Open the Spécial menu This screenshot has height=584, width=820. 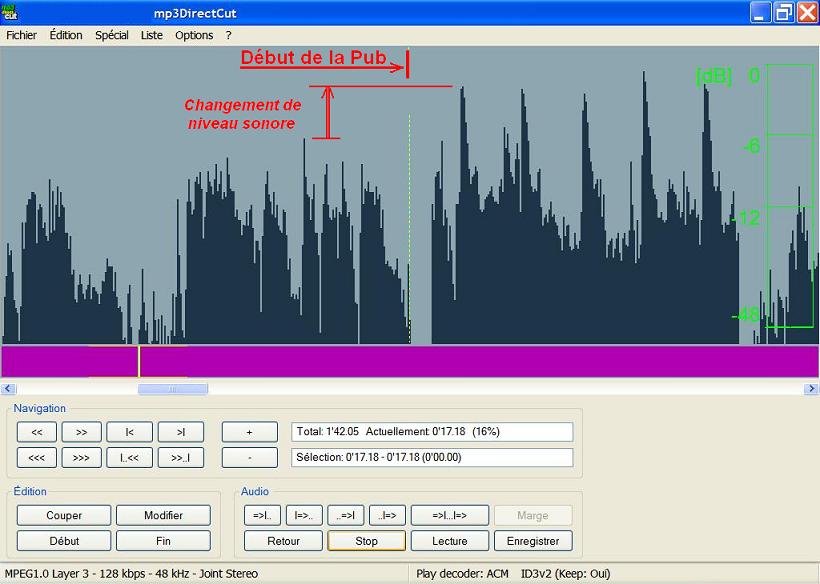tap(112, 35)
